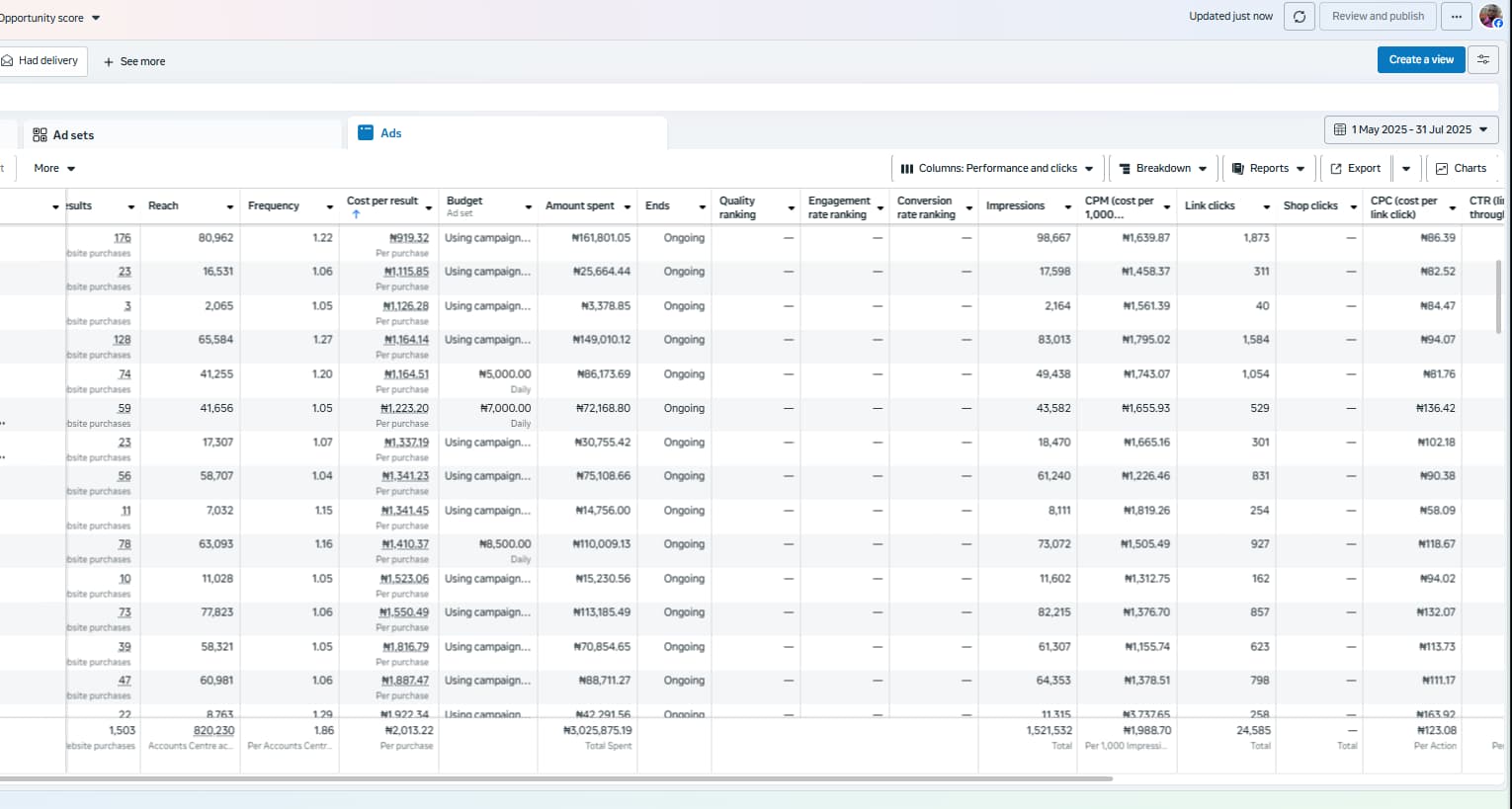Click the horizontal scrollbar below the table

tap(553, 778)
